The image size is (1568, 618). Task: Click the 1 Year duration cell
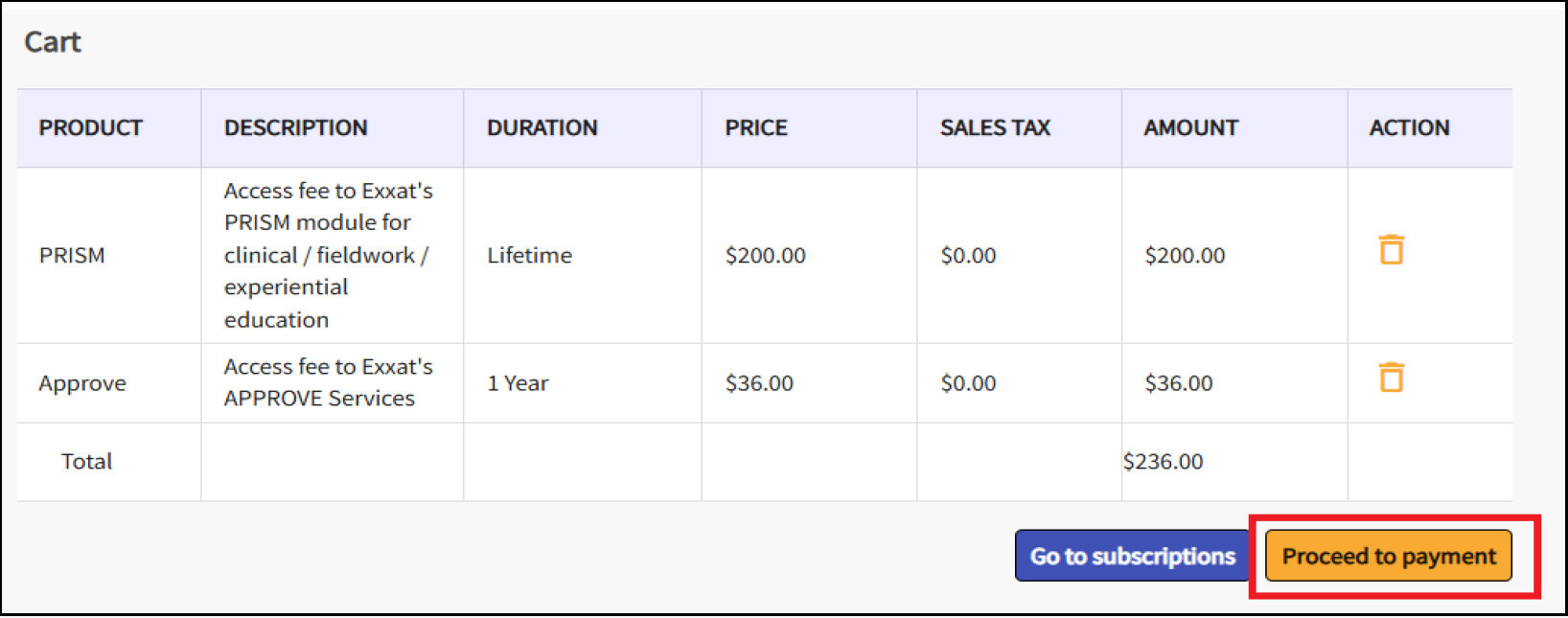[518, 383]
